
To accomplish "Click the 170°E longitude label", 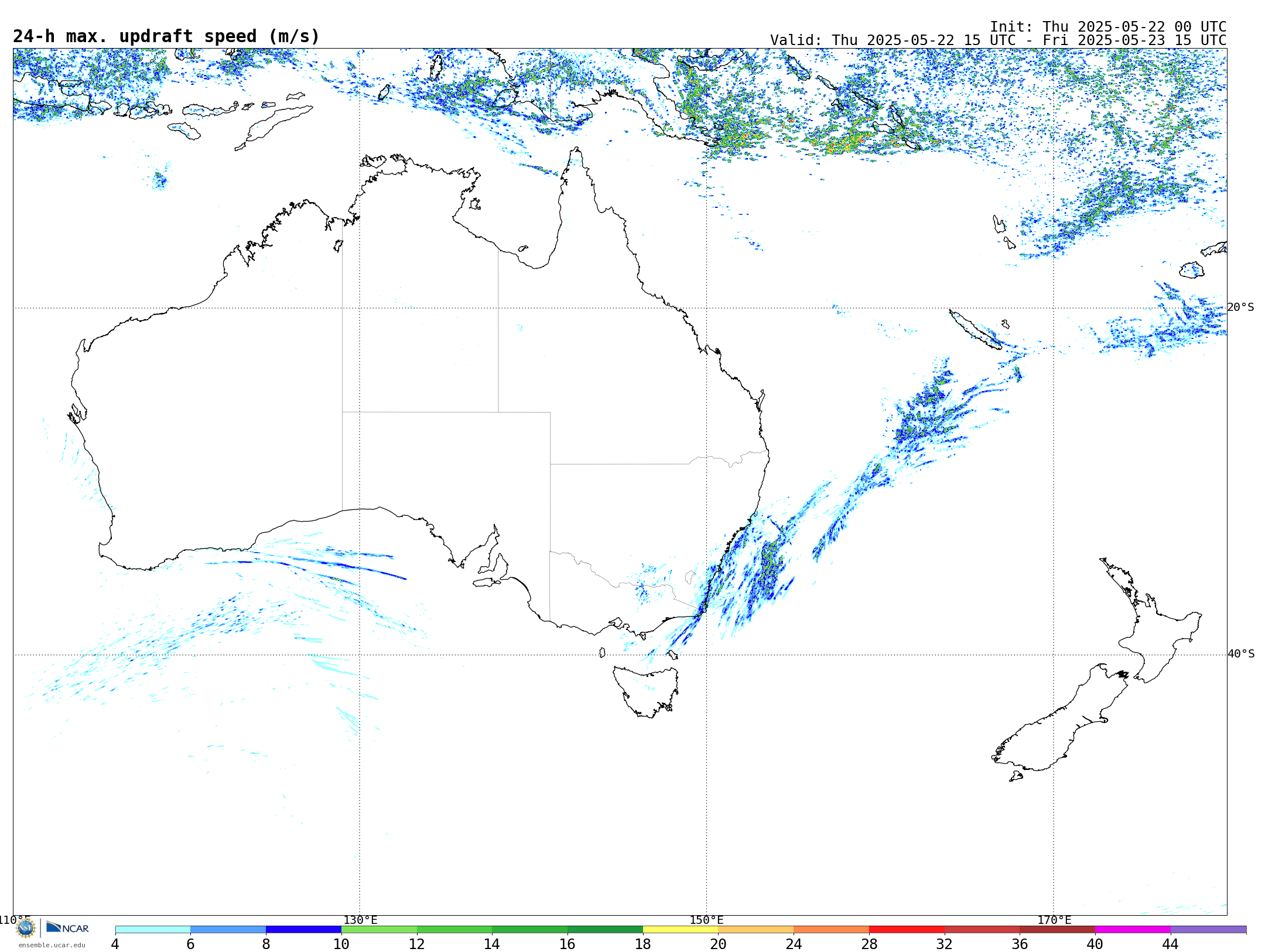I will (1054, 920).
